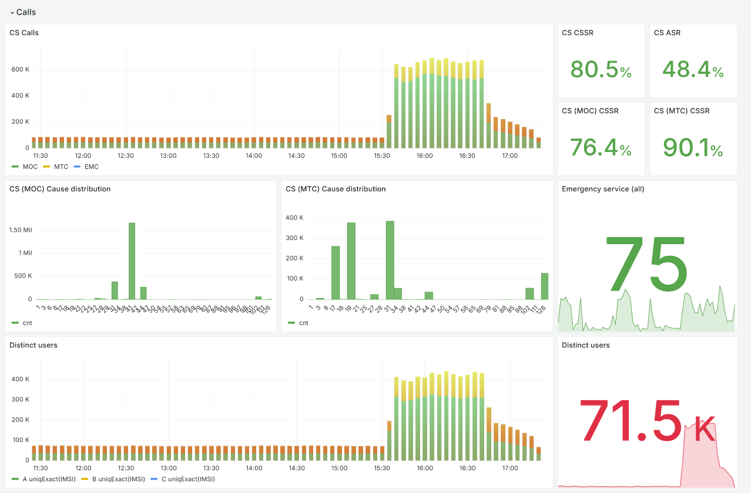The width and height of the screenshot is (751, 493).
Task: Collapse the Calls row chevron
Action: (x=12, y=13)
